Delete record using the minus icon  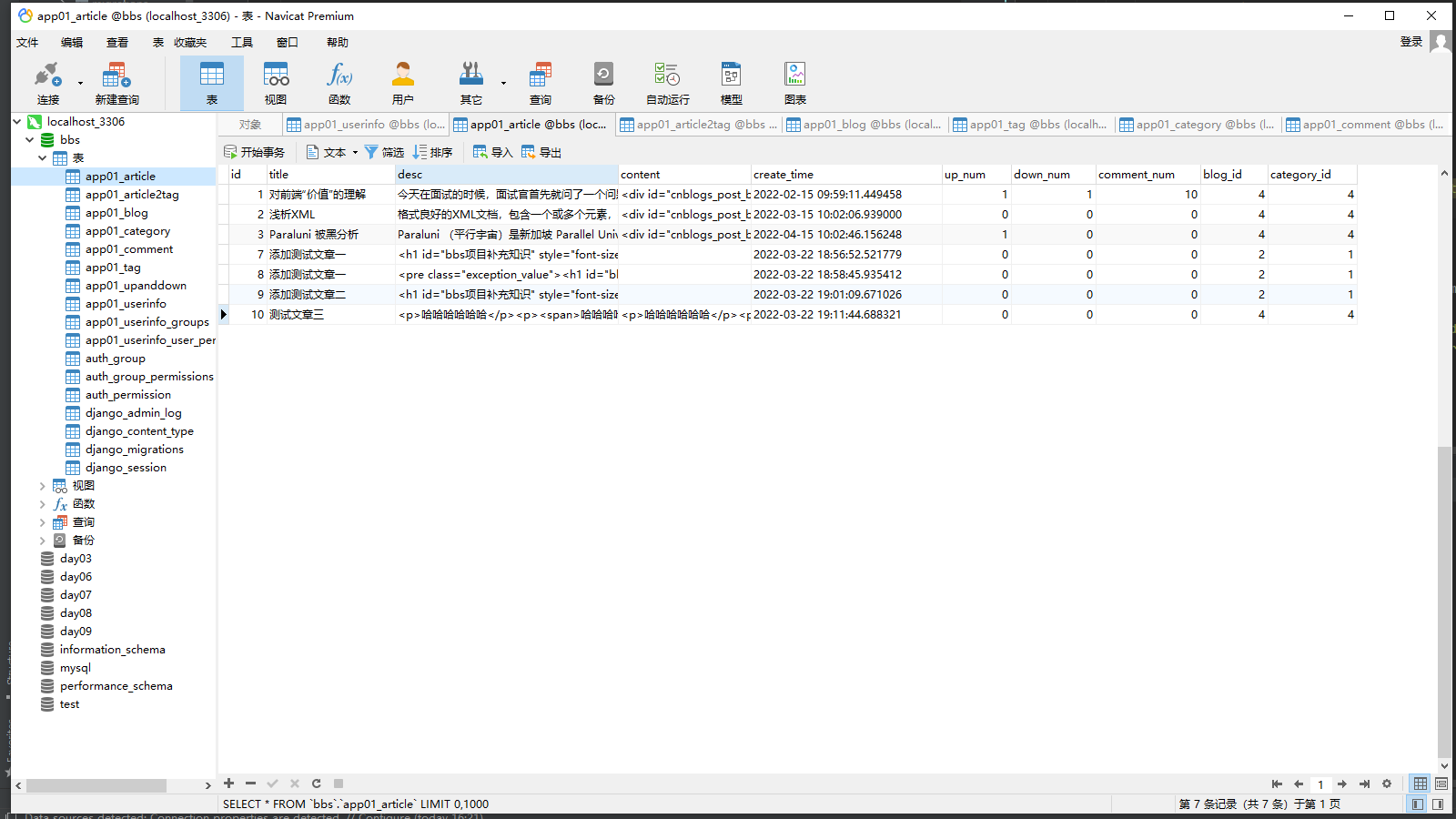click(x=250, y=784)
